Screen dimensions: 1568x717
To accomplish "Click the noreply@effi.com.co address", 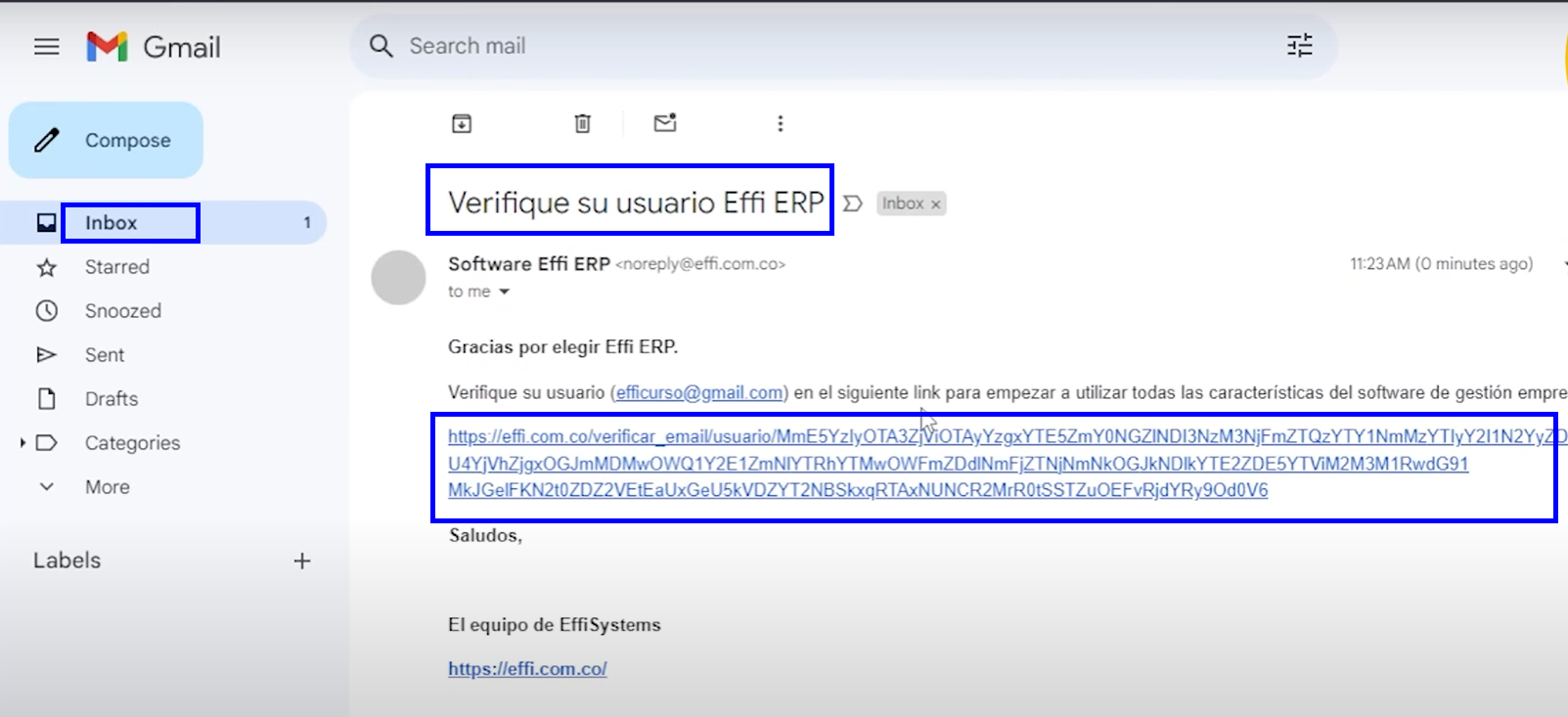I will coord(700,264).
